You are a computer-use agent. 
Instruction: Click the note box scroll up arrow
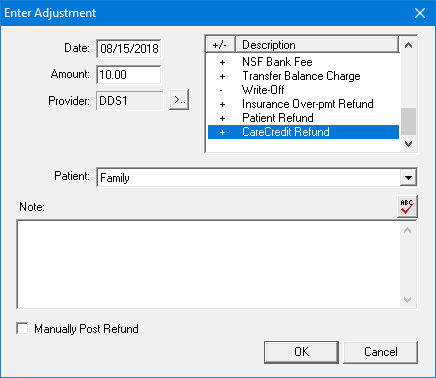(407, 231)
